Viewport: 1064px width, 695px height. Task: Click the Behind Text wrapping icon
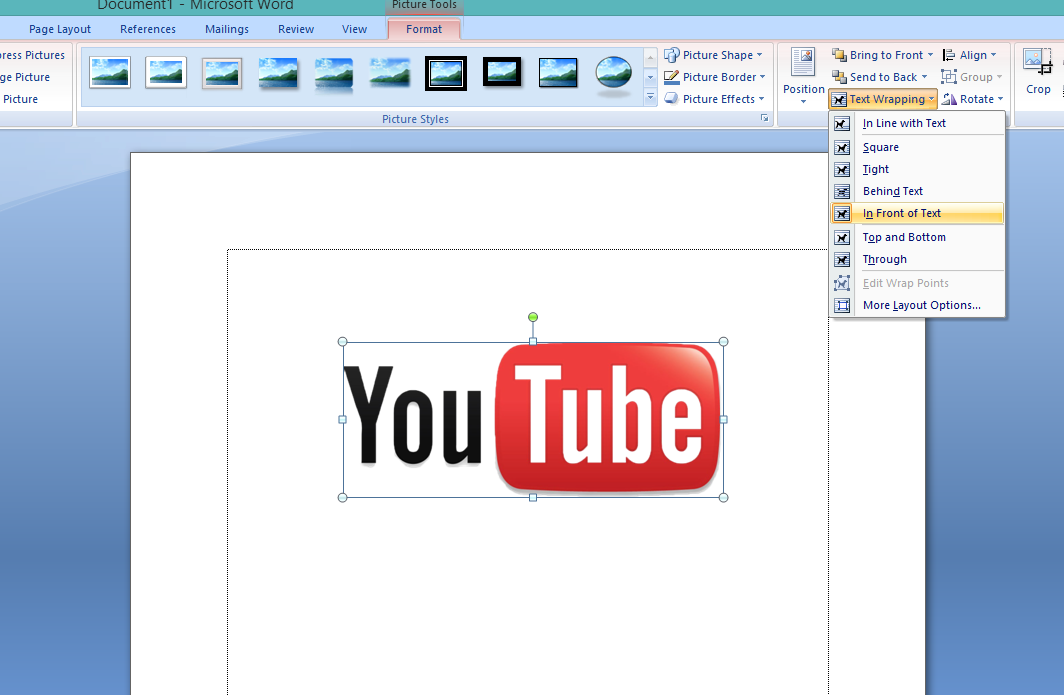(x=842, y=191)
